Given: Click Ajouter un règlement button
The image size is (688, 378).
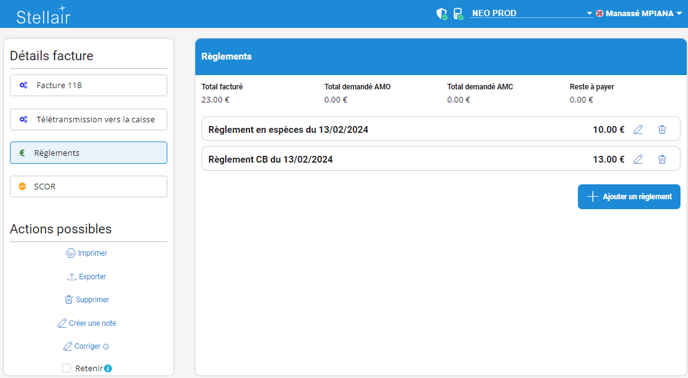Looking at the screenshot, I should [629, 197].
